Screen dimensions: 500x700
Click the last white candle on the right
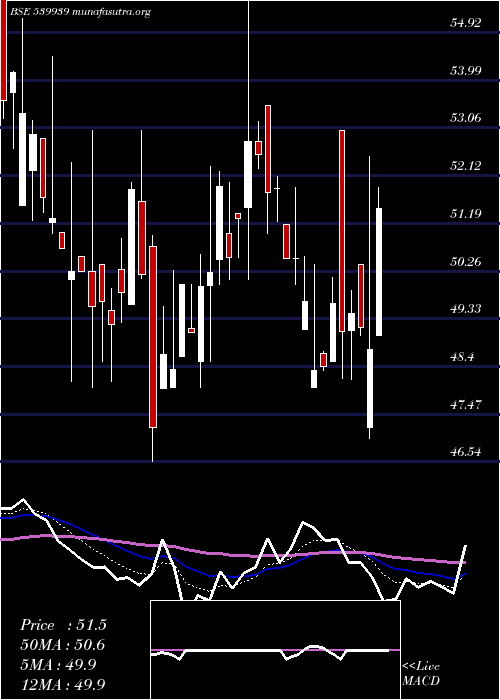(379, 271)
